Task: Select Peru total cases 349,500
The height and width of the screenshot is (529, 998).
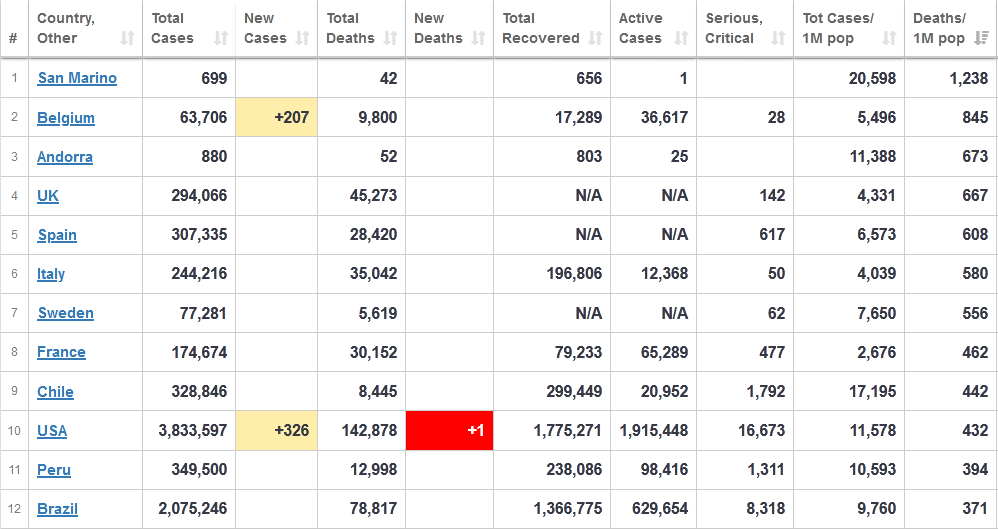Action: (199, 470)
